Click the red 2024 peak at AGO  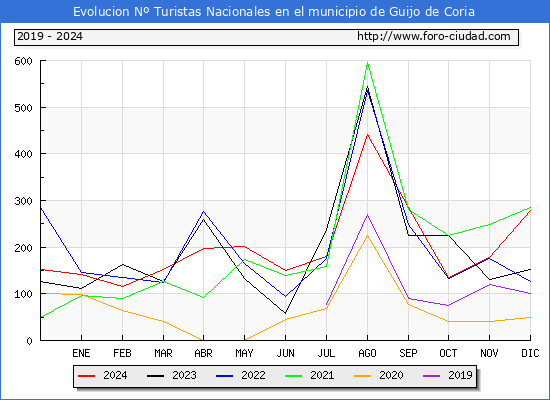click(367, 134)
